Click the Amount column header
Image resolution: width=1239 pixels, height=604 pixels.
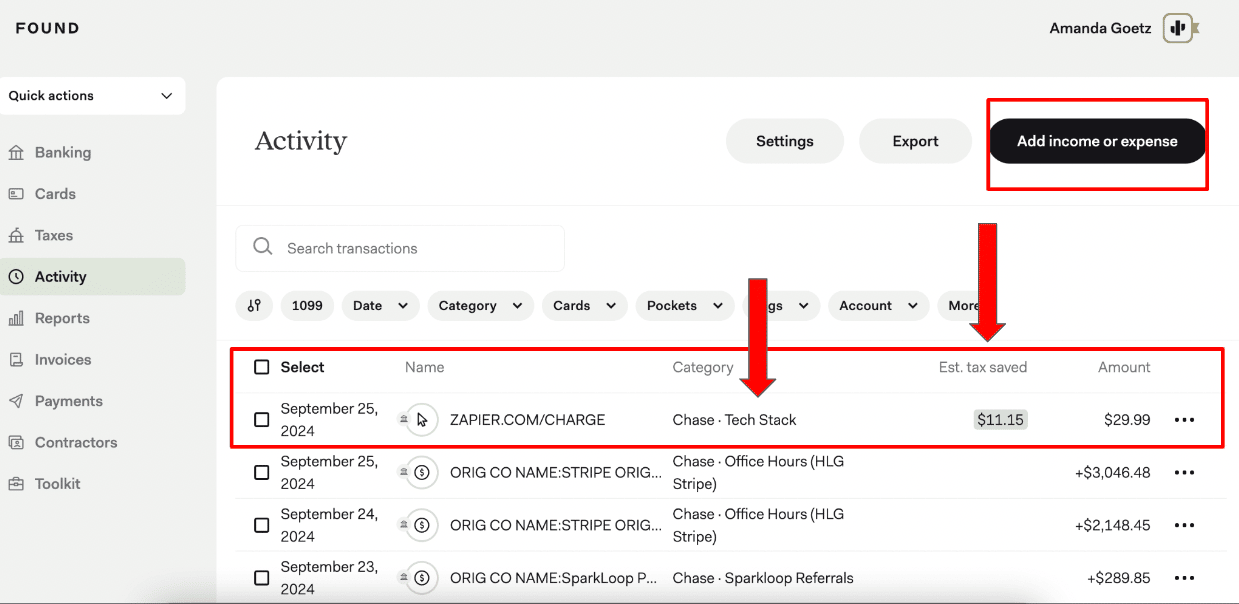[1124, 367]
